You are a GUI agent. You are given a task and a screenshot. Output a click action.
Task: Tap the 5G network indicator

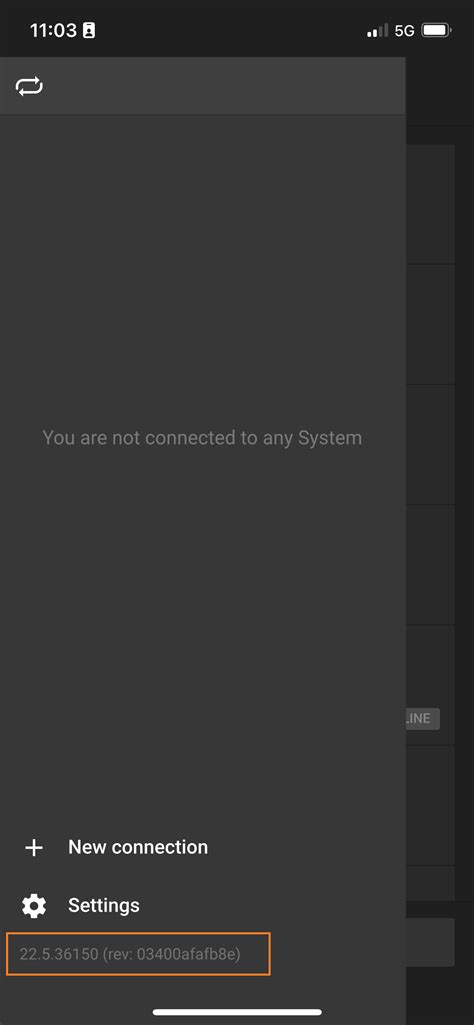pyautogui.click(x=405, y=31)
